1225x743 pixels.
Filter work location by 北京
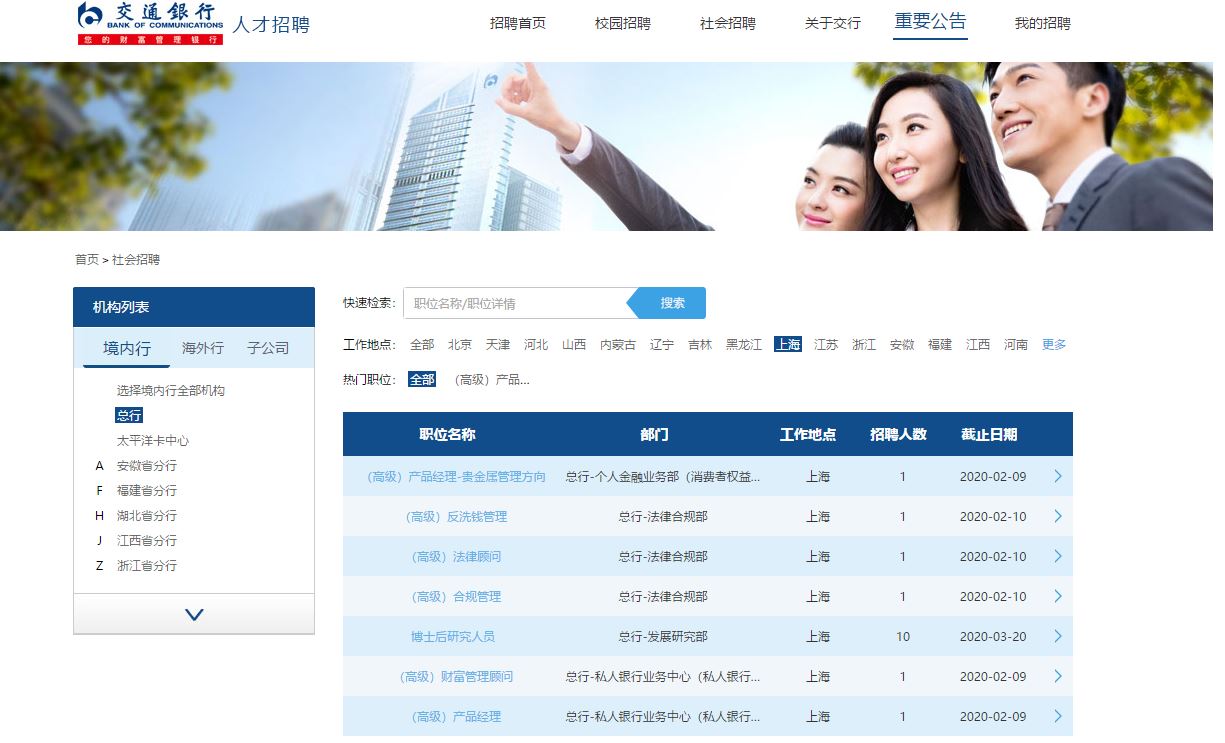point(460,344)
